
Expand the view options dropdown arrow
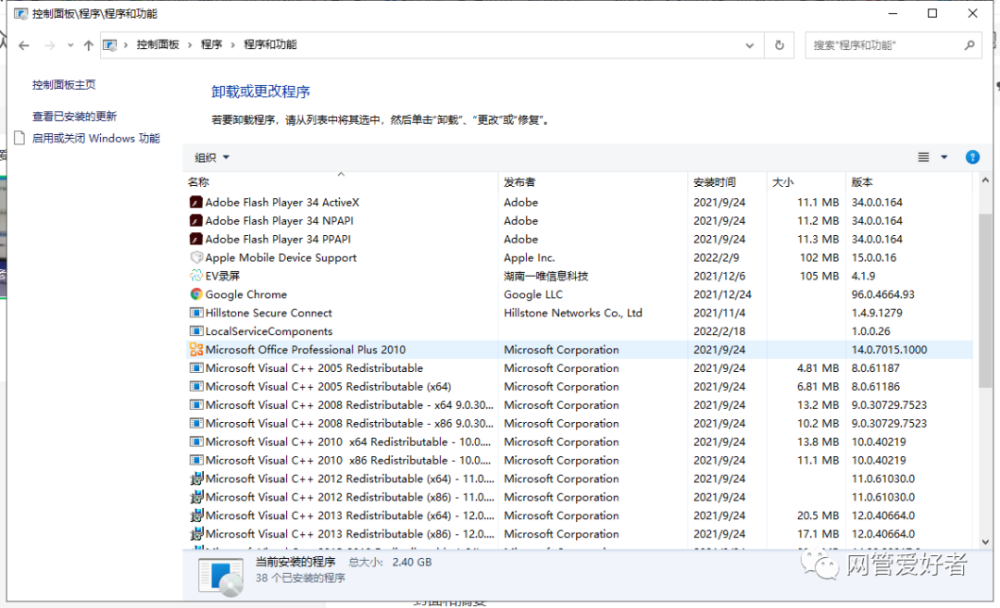(x=944, y=158)
